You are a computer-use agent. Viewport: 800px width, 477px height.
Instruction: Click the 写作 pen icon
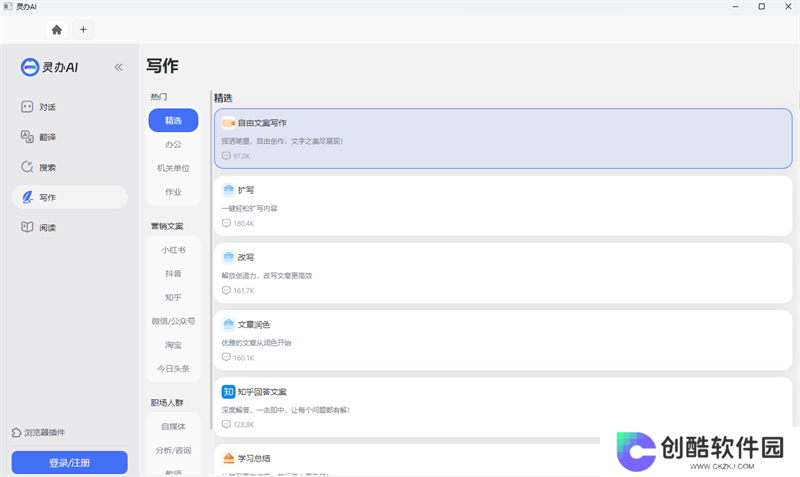(28, 197)
